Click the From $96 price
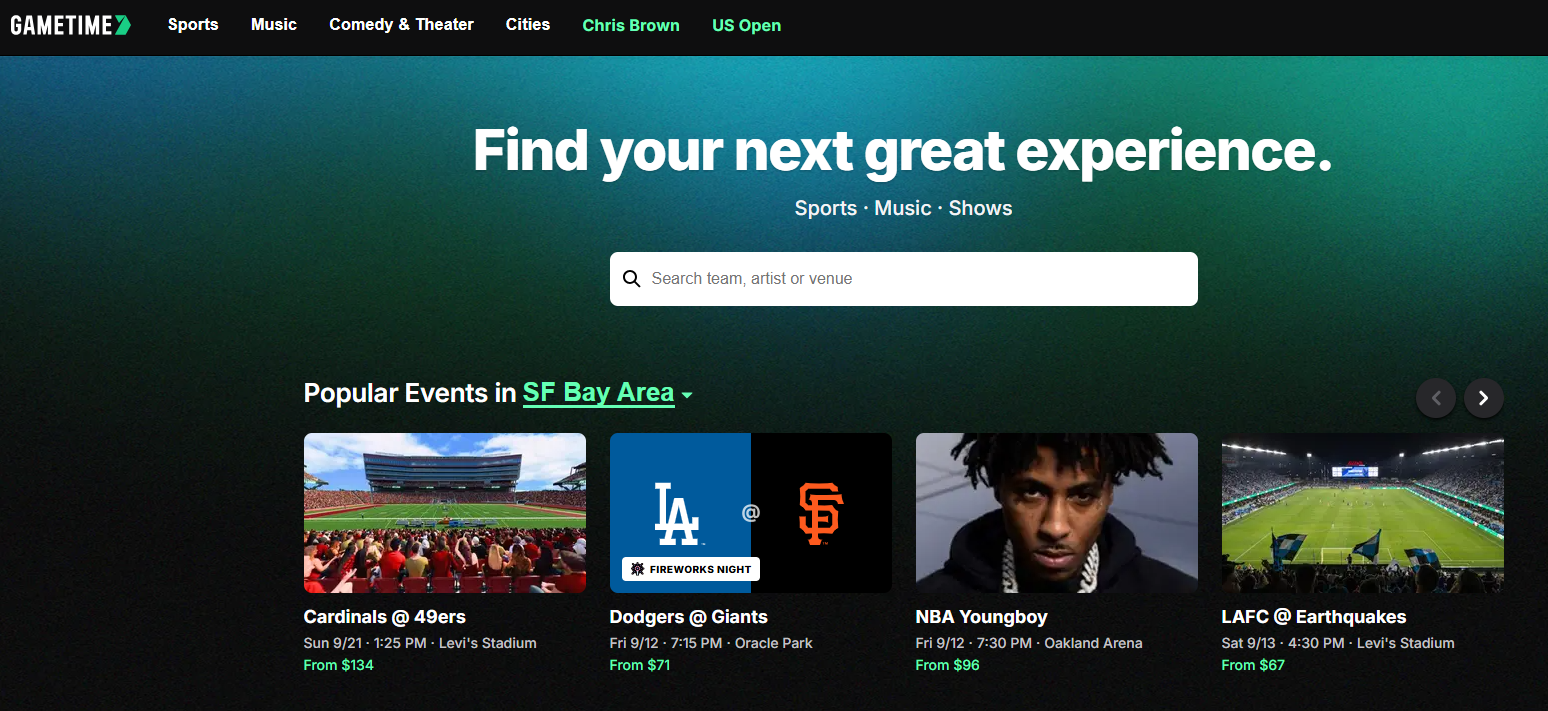Screen dimensions: 1548x711 click(x=948, y=665)
